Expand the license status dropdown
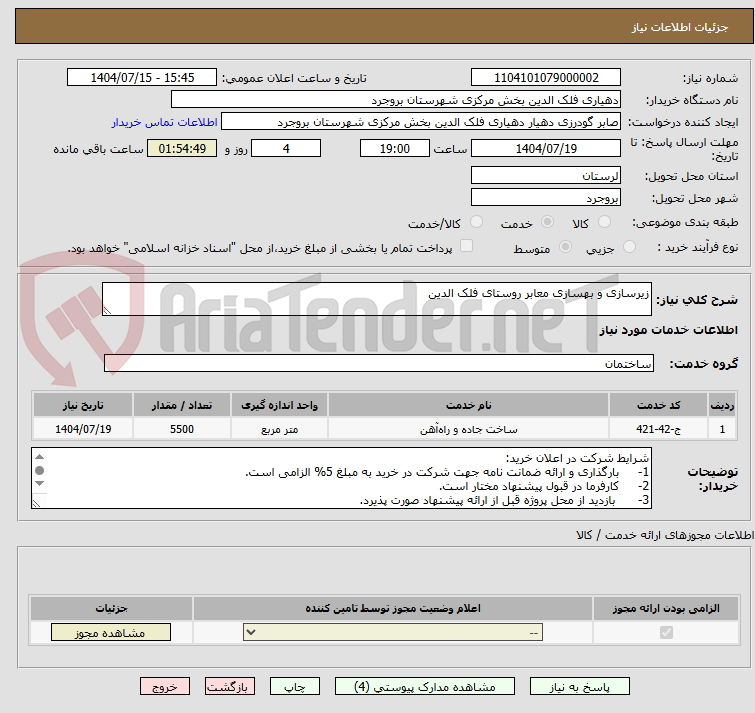Image resolution: width=755 pixels, height=713 pixels. [394, 633]
